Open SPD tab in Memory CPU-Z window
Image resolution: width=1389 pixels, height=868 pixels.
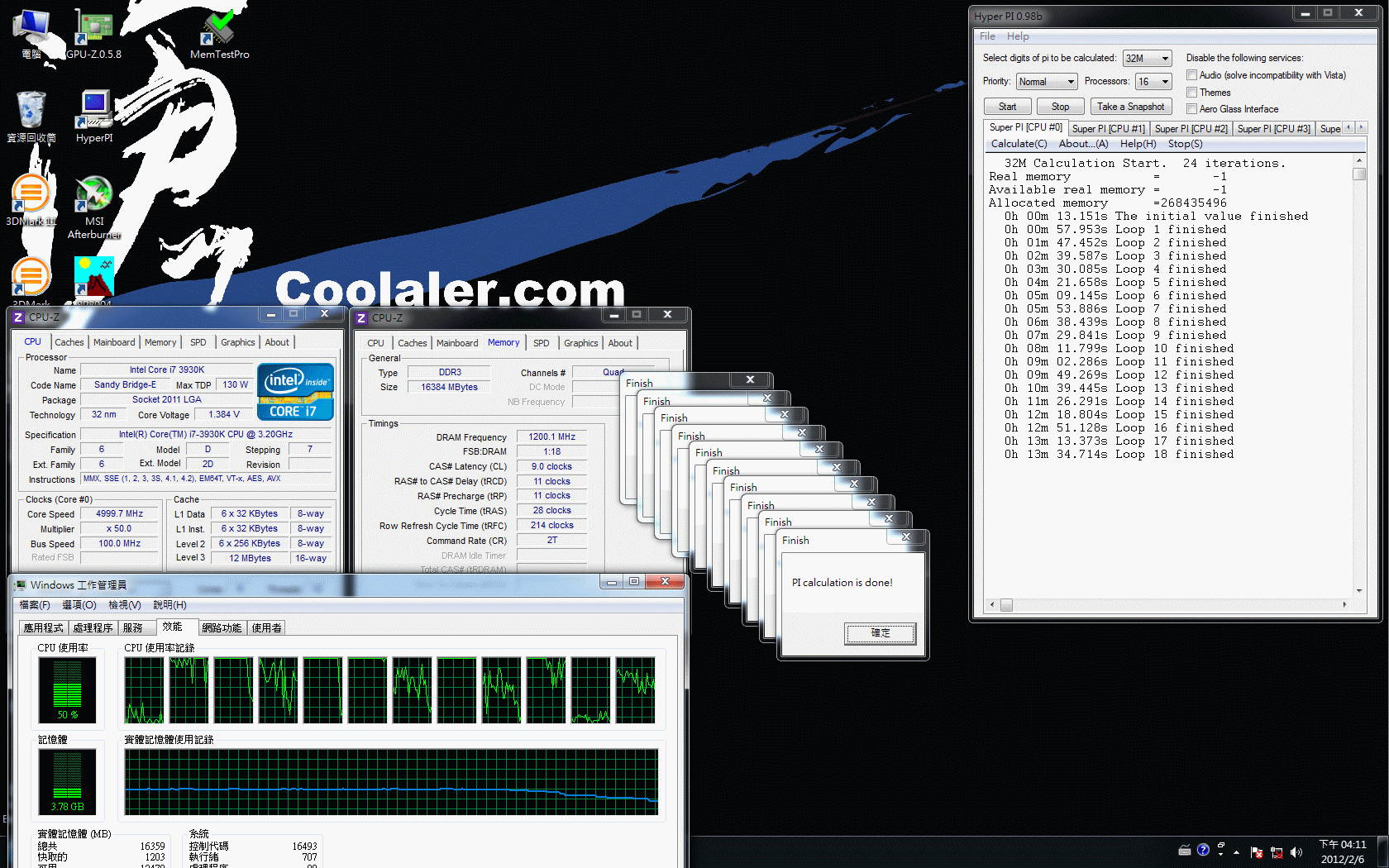click(541, 343)
